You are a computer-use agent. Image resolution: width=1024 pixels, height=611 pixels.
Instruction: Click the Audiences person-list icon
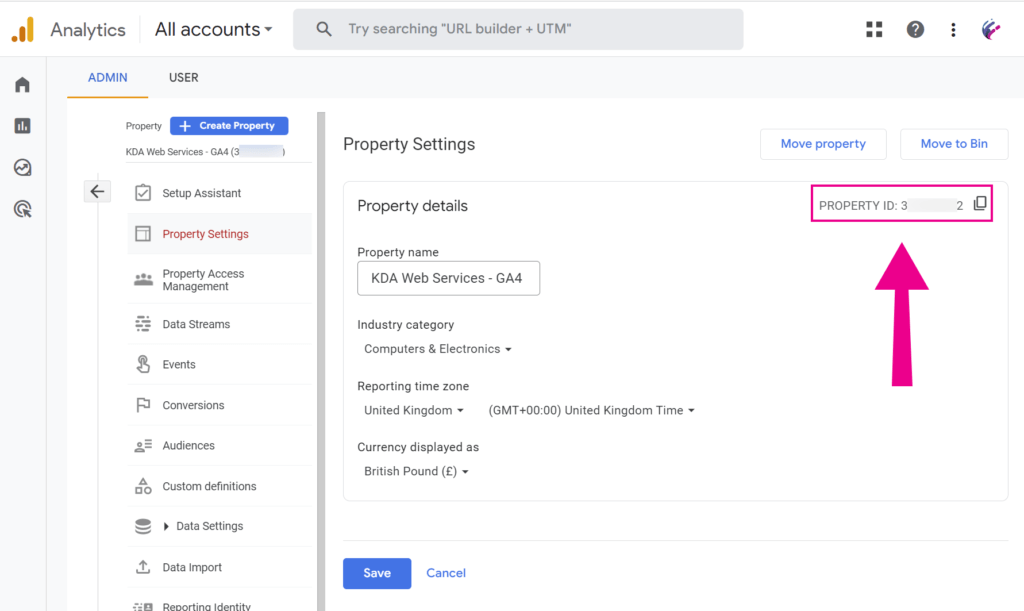(143, 446)
